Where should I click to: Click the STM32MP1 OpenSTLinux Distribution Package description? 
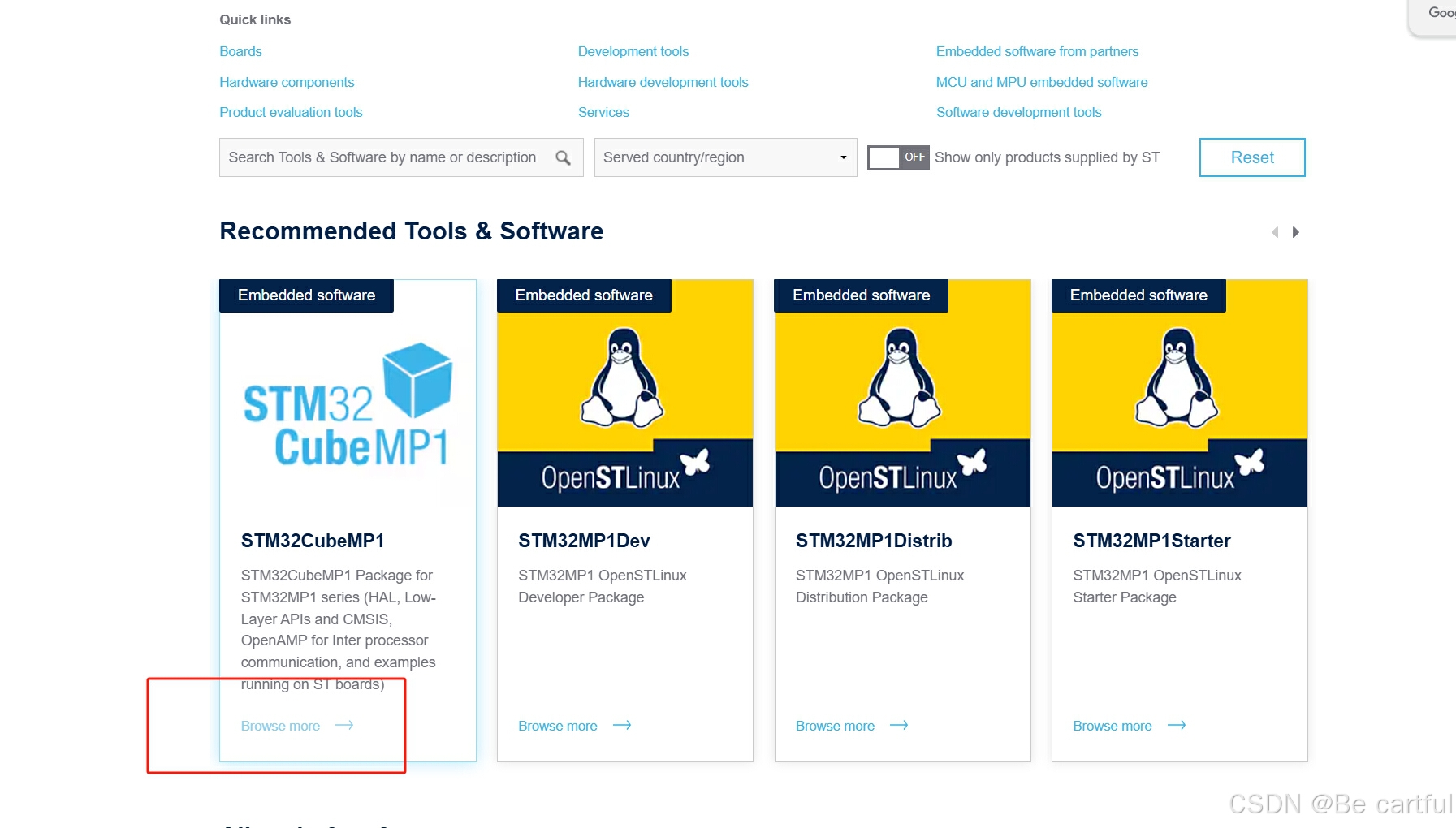(879, 586)
